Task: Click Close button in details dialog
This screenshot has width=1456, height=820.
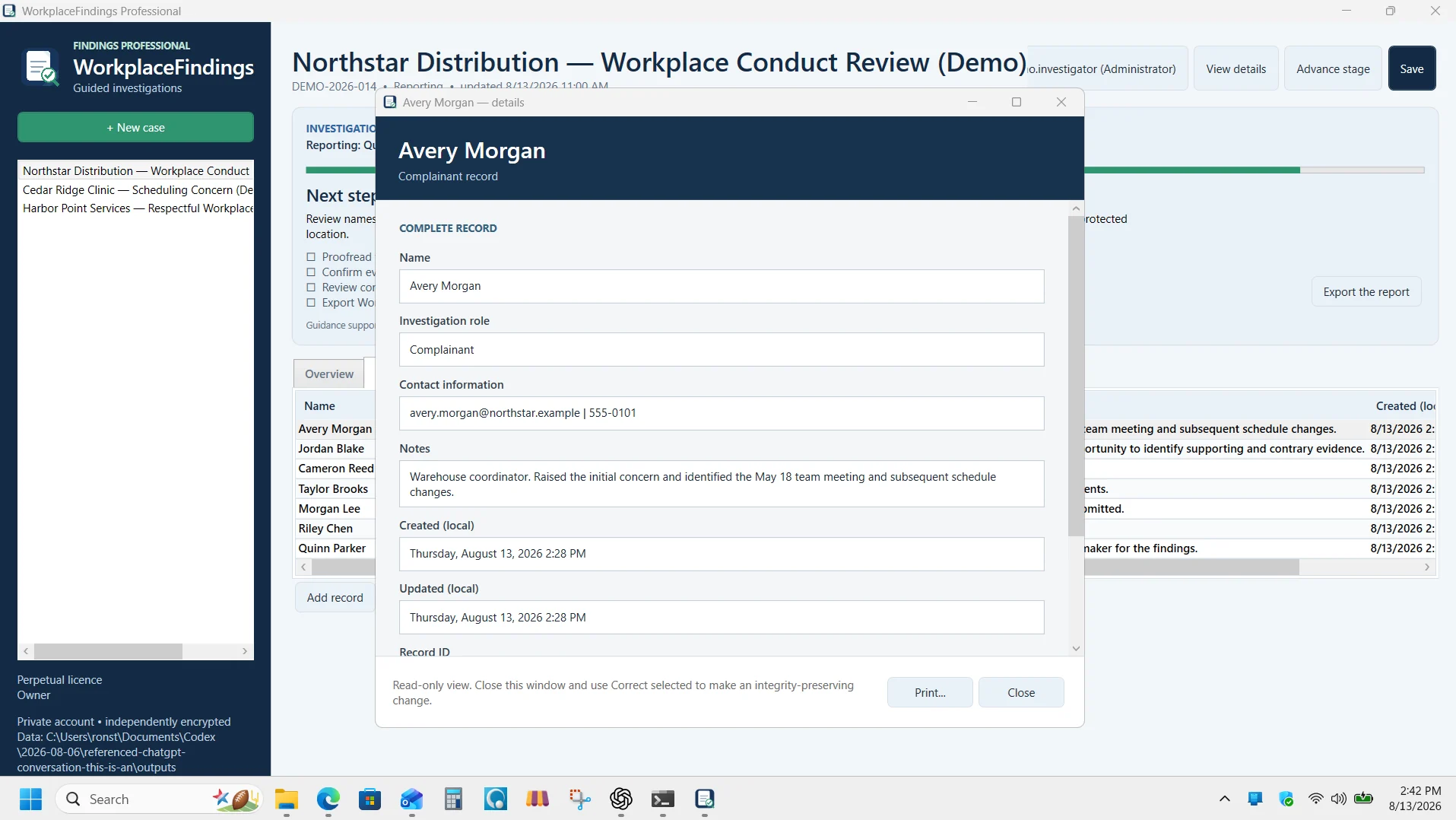Action: (x=1021, y=692)
